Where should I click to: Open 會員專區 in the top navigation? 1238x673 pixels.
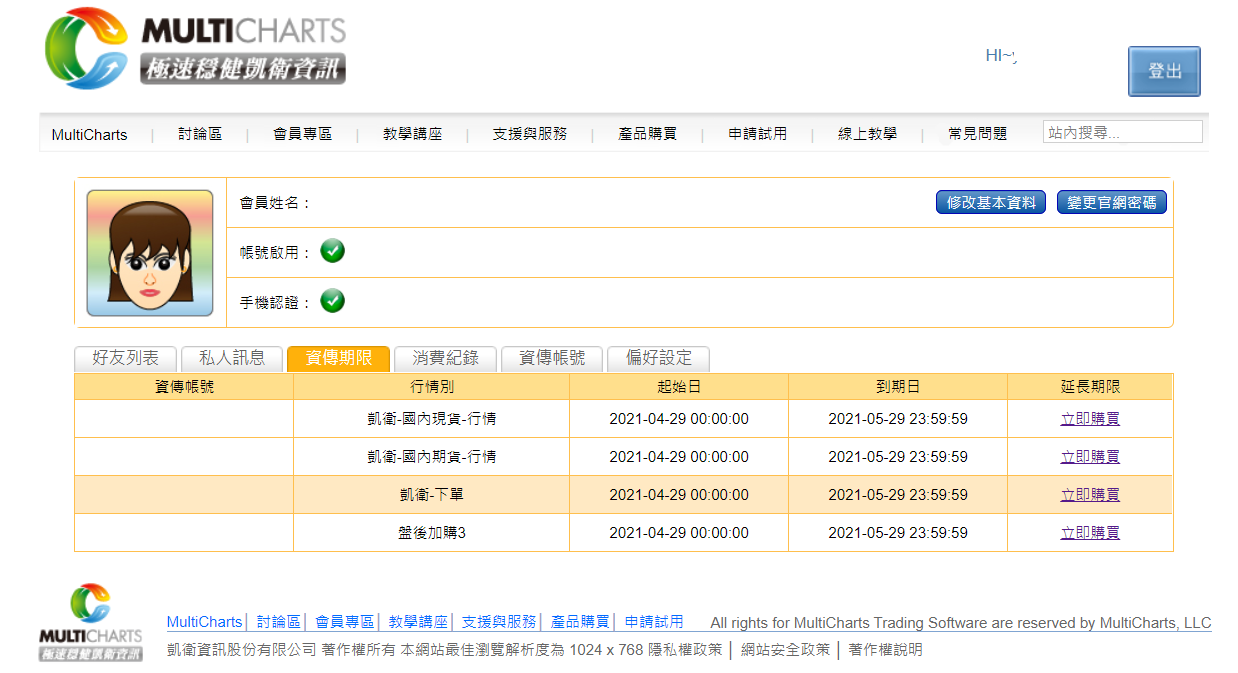coord(302,134)
